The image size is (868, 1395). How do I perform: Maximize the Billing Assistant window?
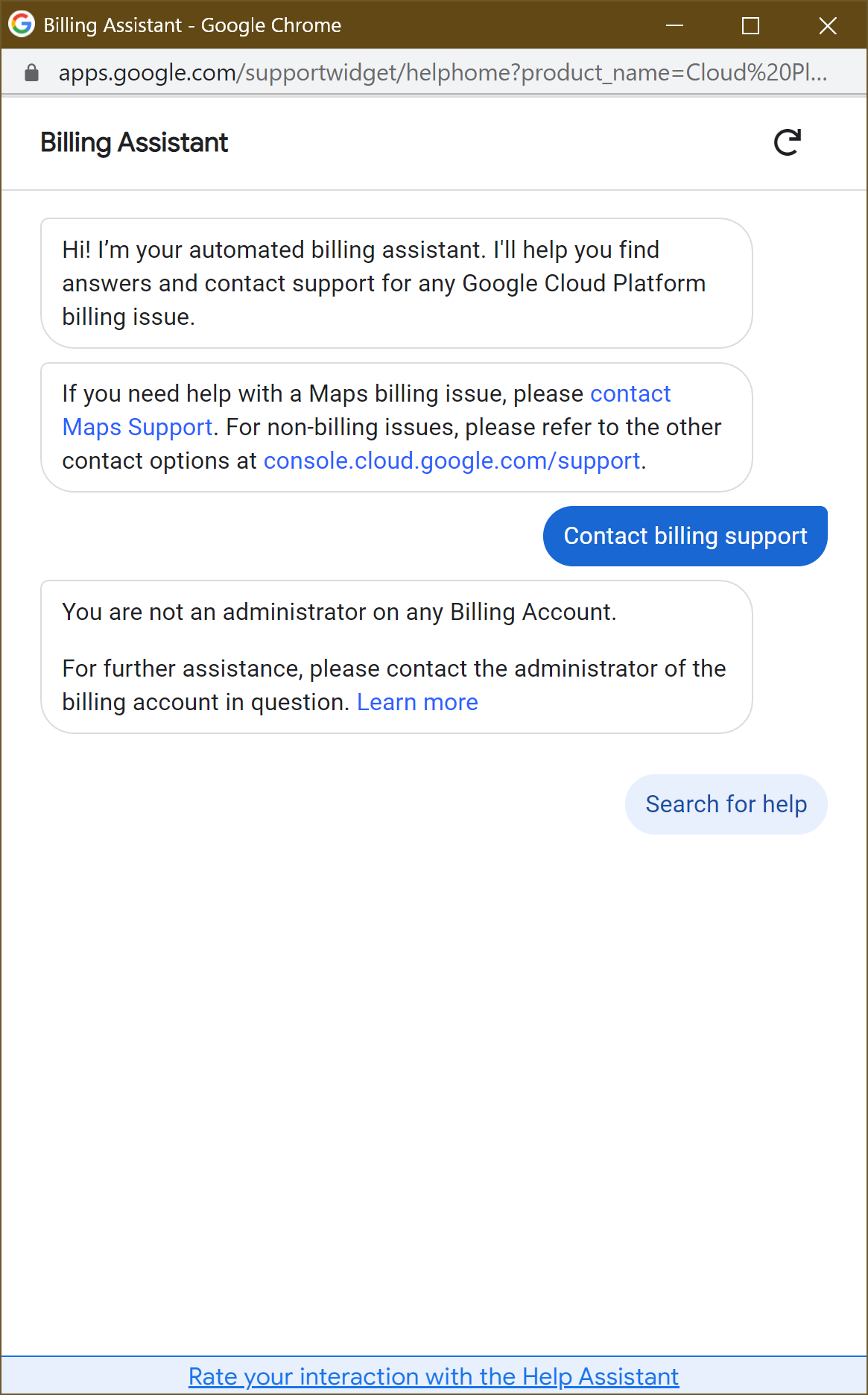(x=750, y=25)
